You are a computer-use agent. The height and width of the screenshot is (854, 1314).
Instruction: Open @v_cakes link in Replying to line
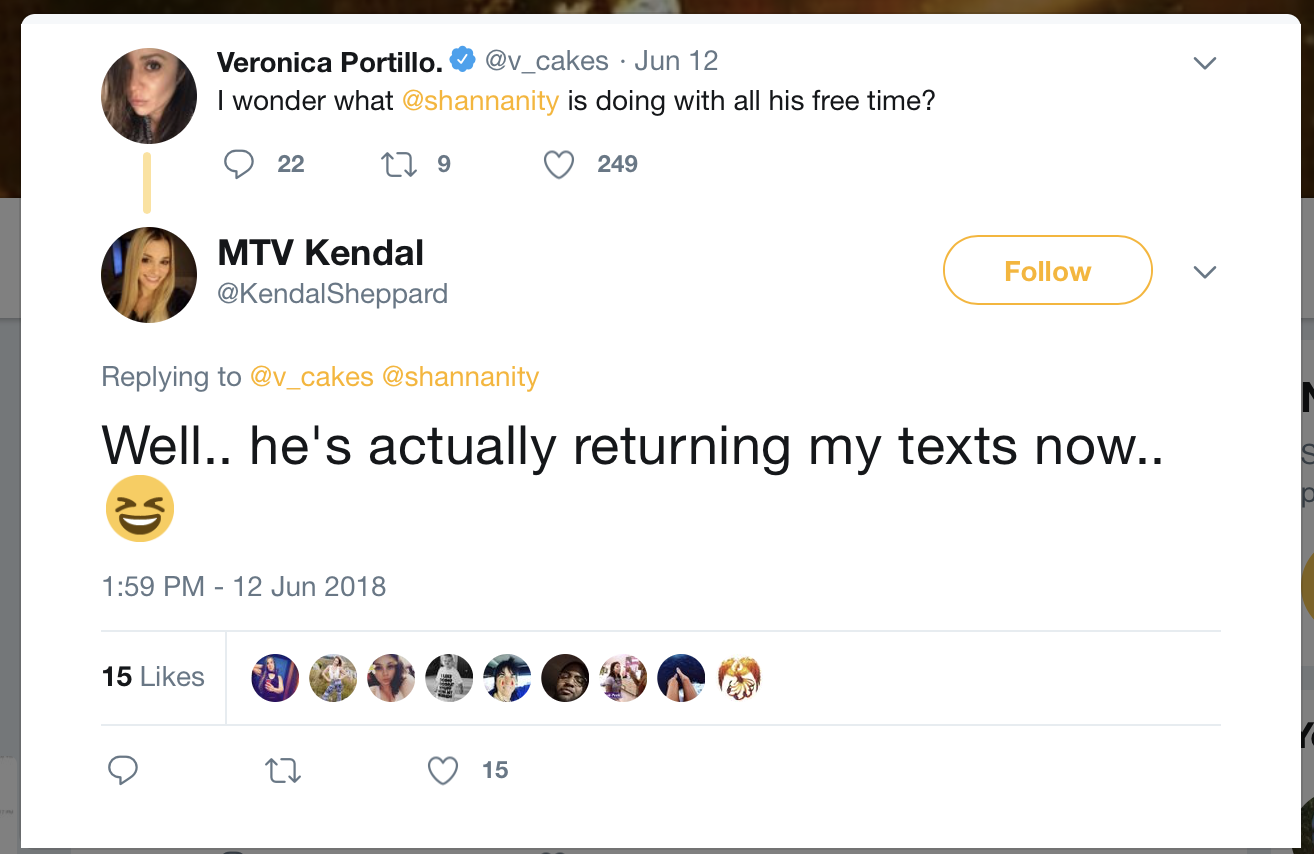point(311,377)
